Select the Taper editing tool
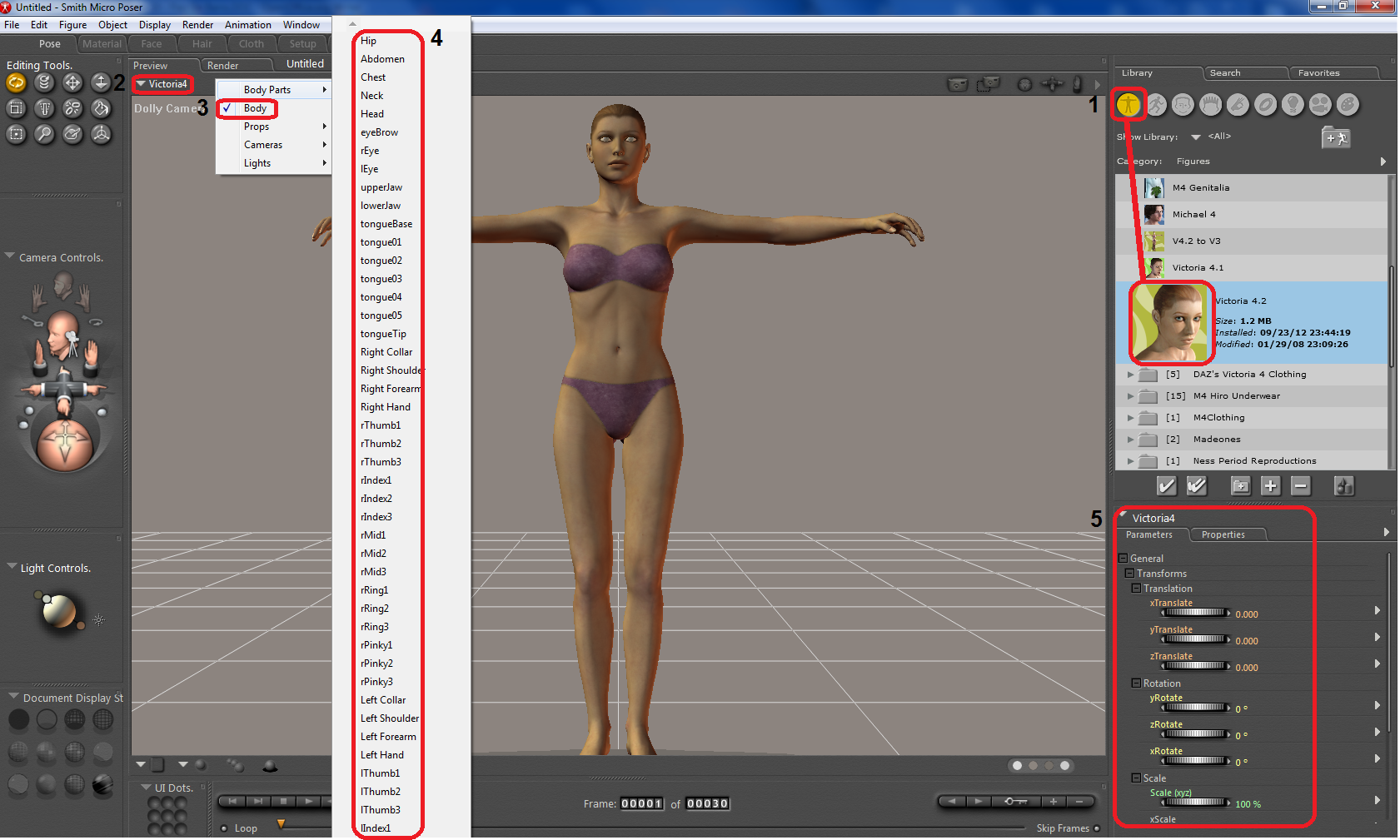 point(44,108)
